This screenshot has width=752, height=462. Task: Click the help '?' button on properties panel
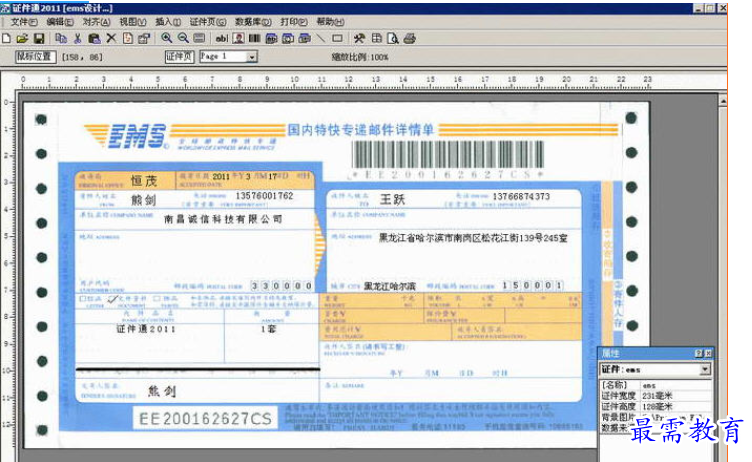[x=699, y=354]
